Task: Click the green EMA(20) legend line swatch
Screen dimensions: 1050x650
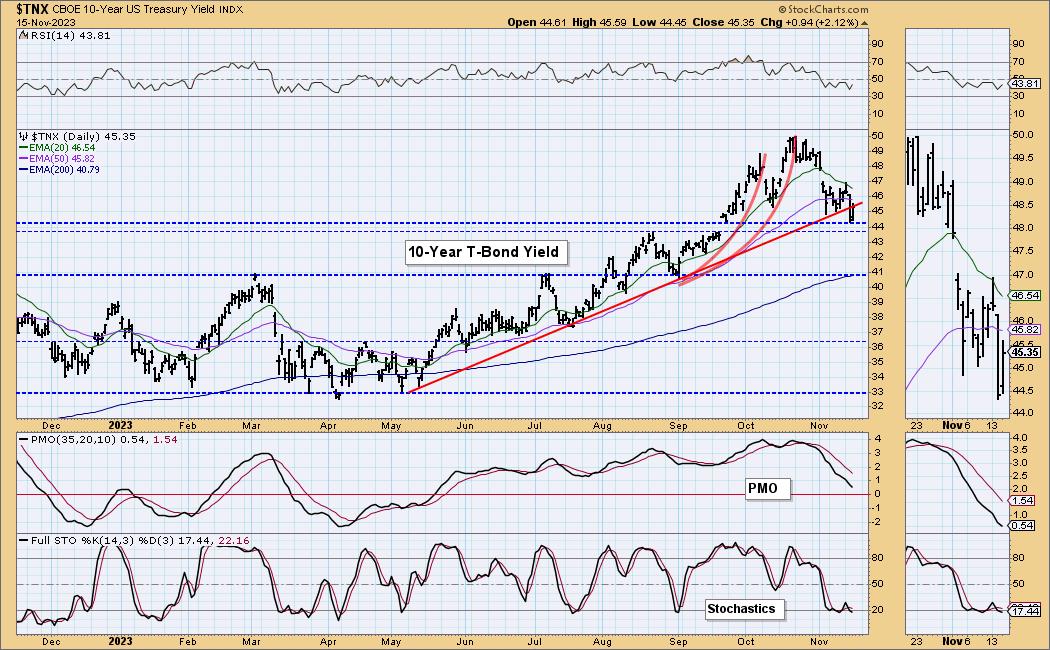Action: point(23,148)
